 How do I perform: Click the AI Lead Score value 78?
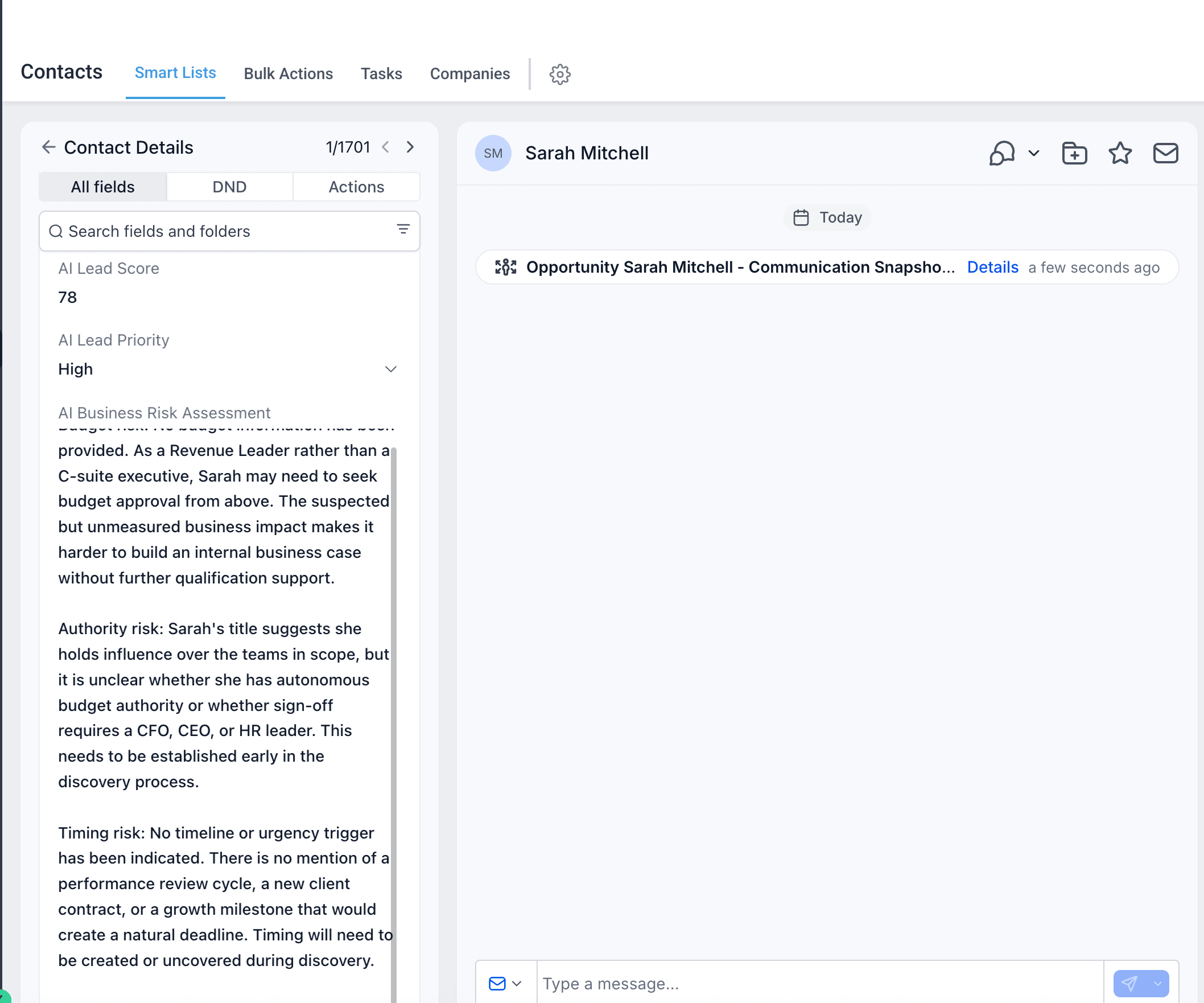point(67,297)
